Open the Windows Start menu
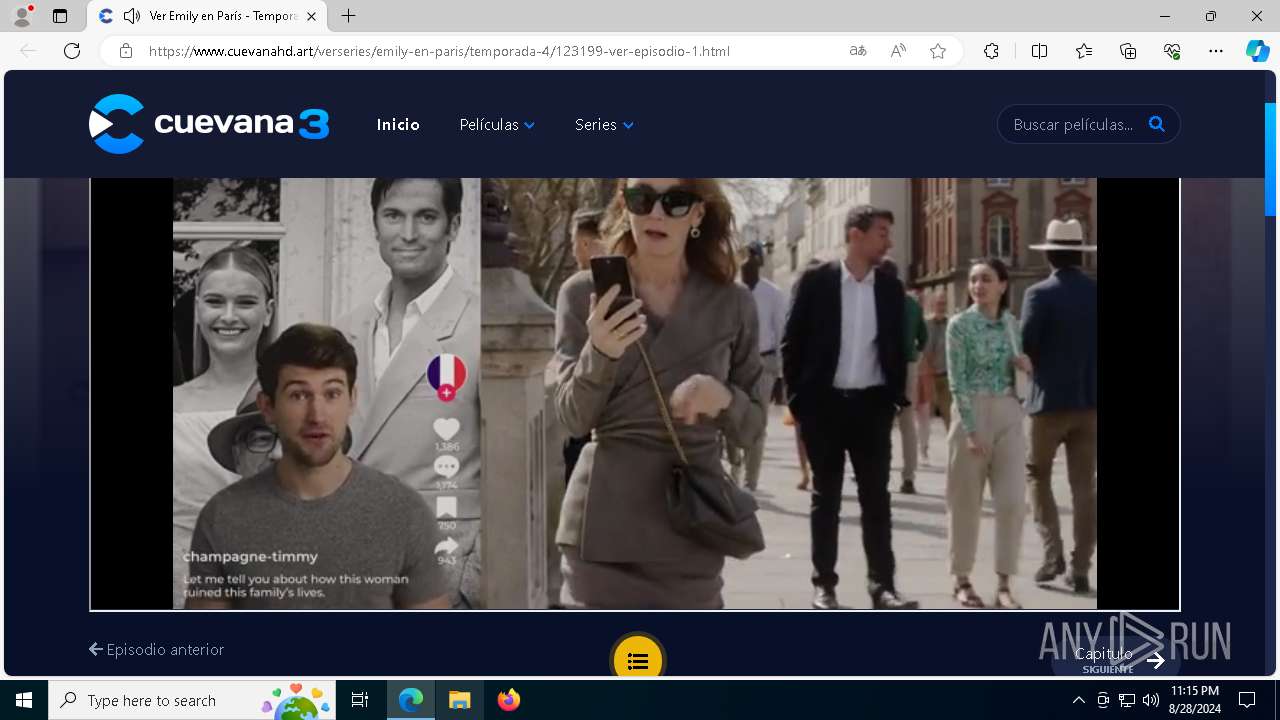Viewport: 1280px width, 720px height. [x=24, y=700]
